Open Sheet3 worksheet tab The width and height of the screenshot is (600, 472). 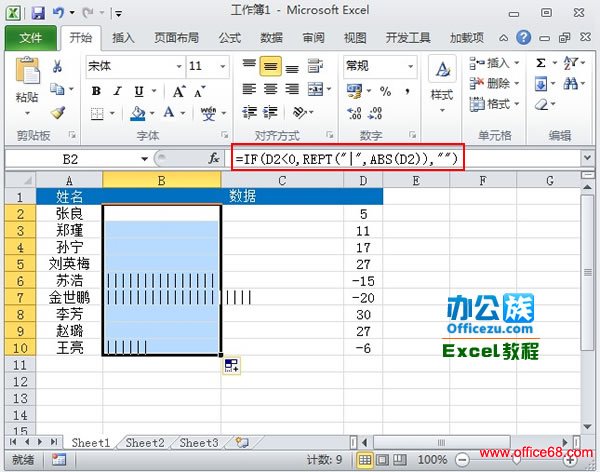tap(199, 443)
